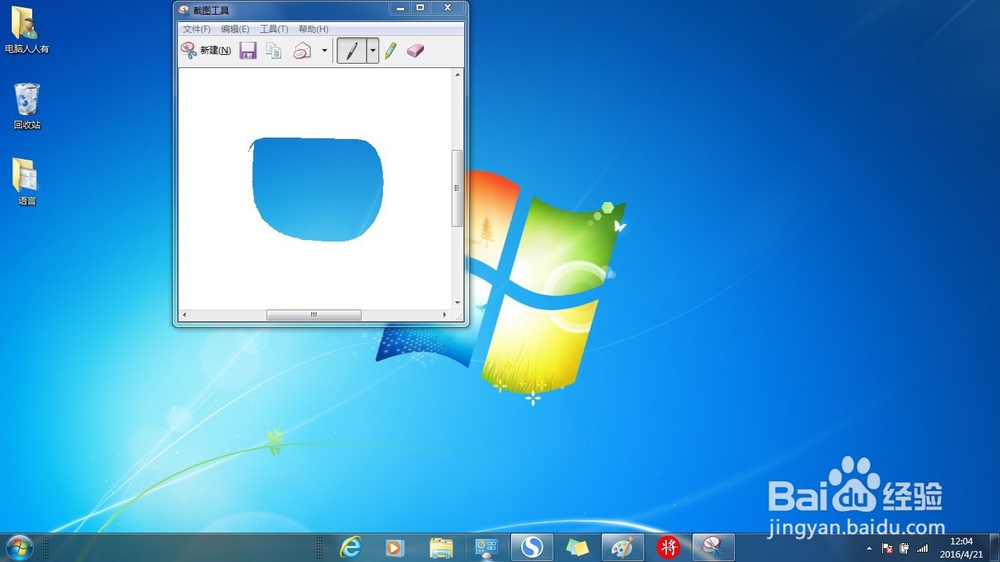The height and width of the screenshot is (562, 1000).
Task: Select the Recycle Bin (回收站) desktop icon
Action: (x=27, y=106)
